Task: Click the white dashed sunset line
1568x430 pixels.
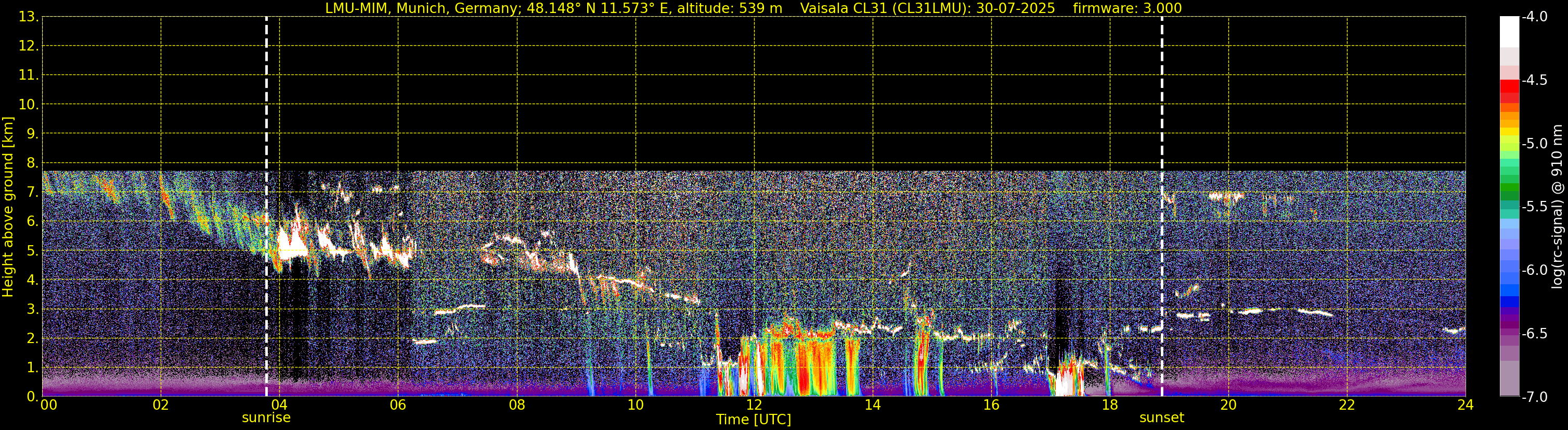Action: coord(1162,207)
